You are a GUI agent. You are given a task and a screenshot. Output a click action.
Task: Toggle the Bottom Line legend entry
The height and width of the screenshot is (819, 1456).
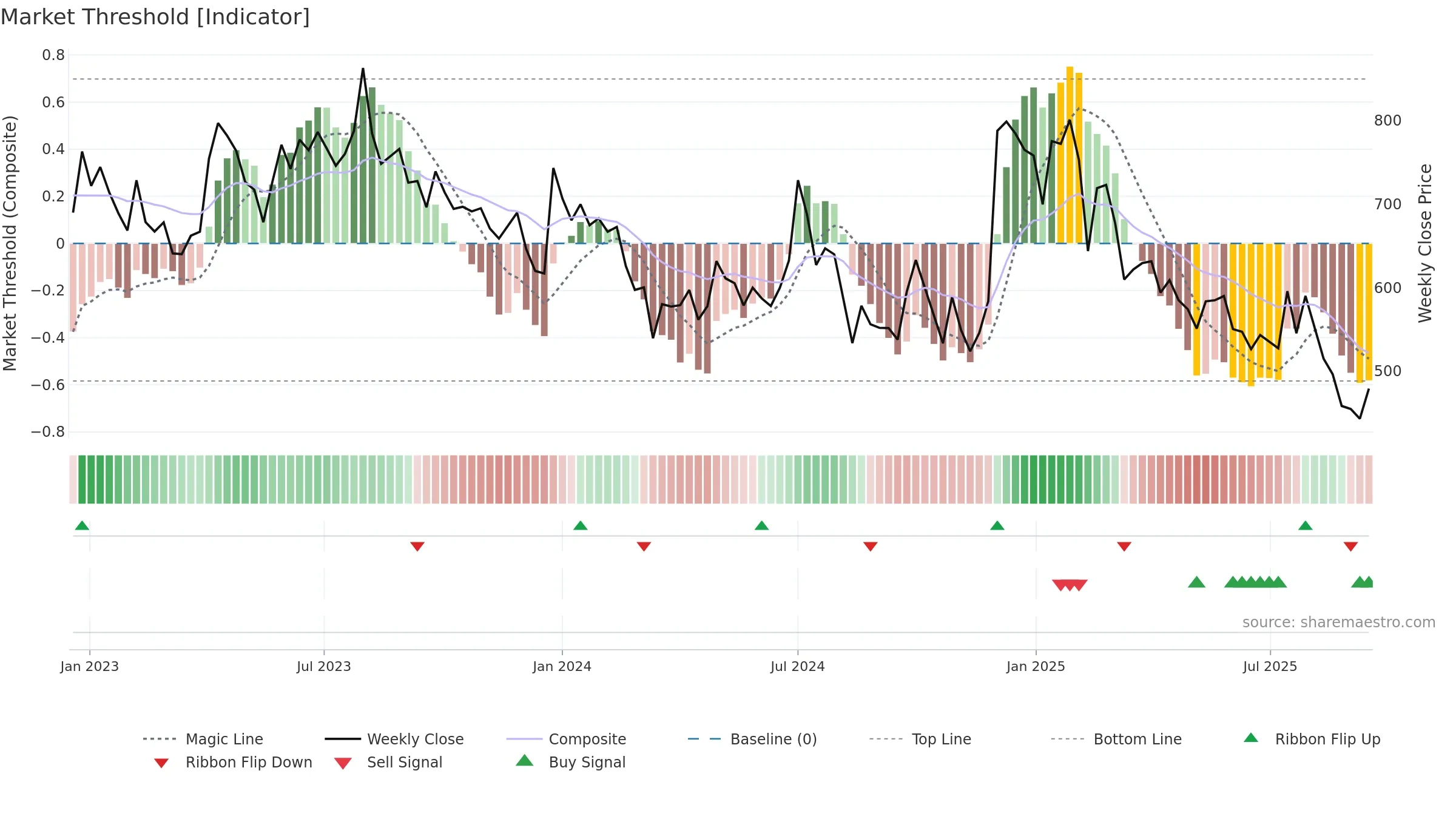pos(1116,739)
